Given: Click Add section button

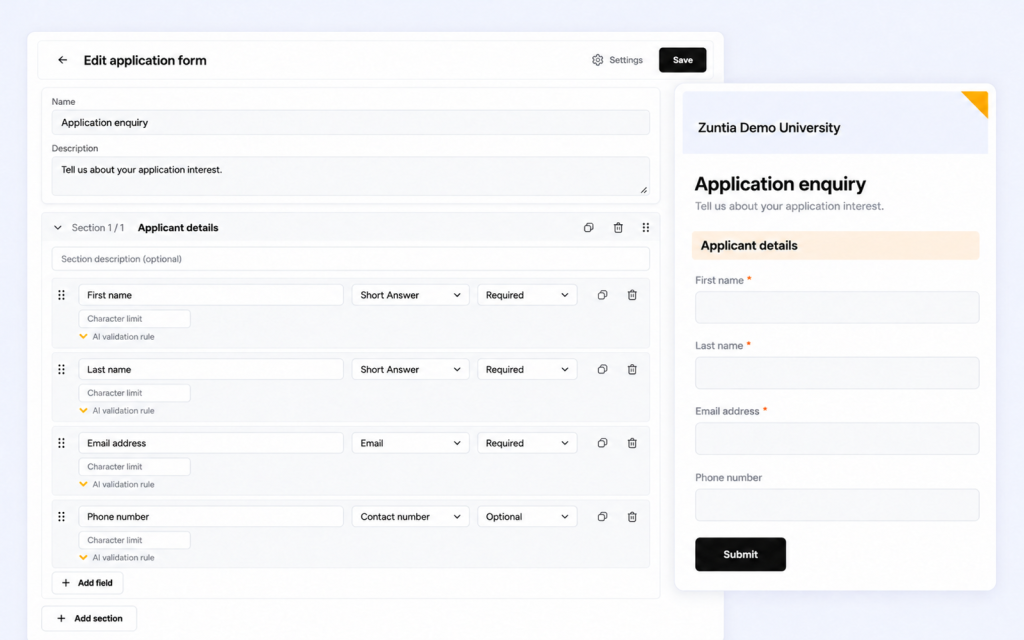Looking at the screenshot, I should pyautogui.click(x=89, y=618).
